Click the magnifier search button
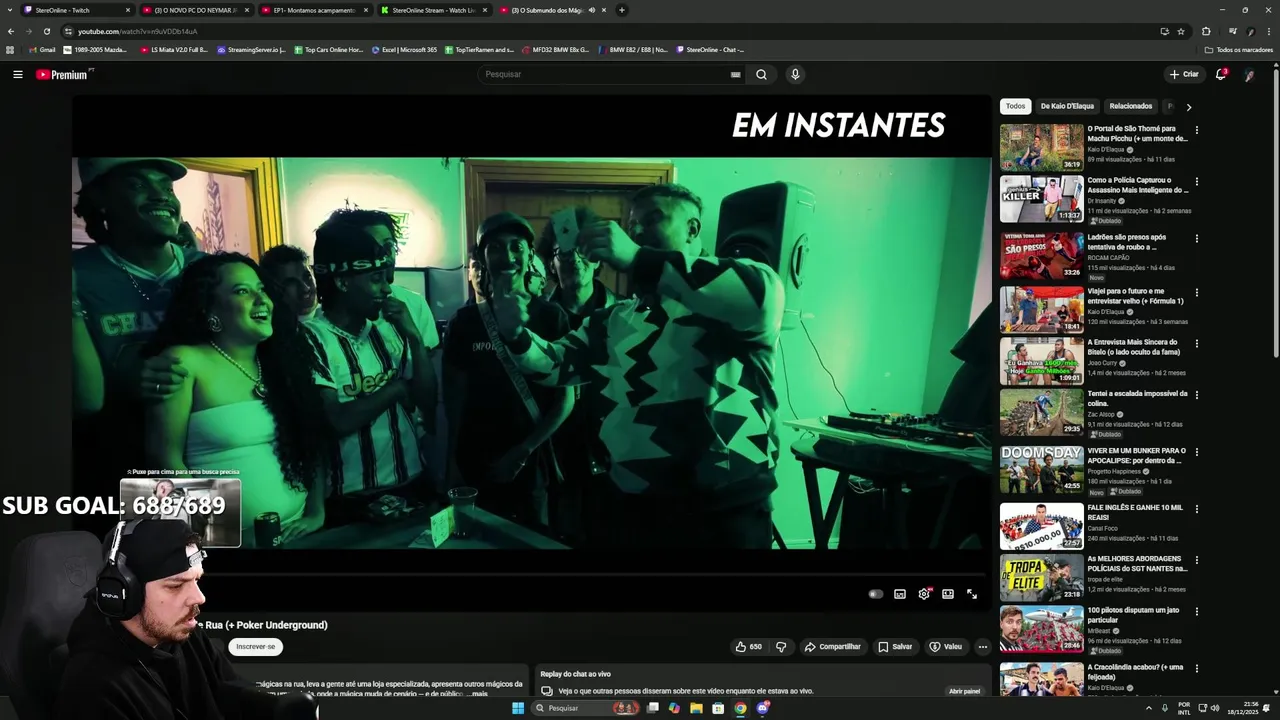1280x720 pixels. point(761,74)
